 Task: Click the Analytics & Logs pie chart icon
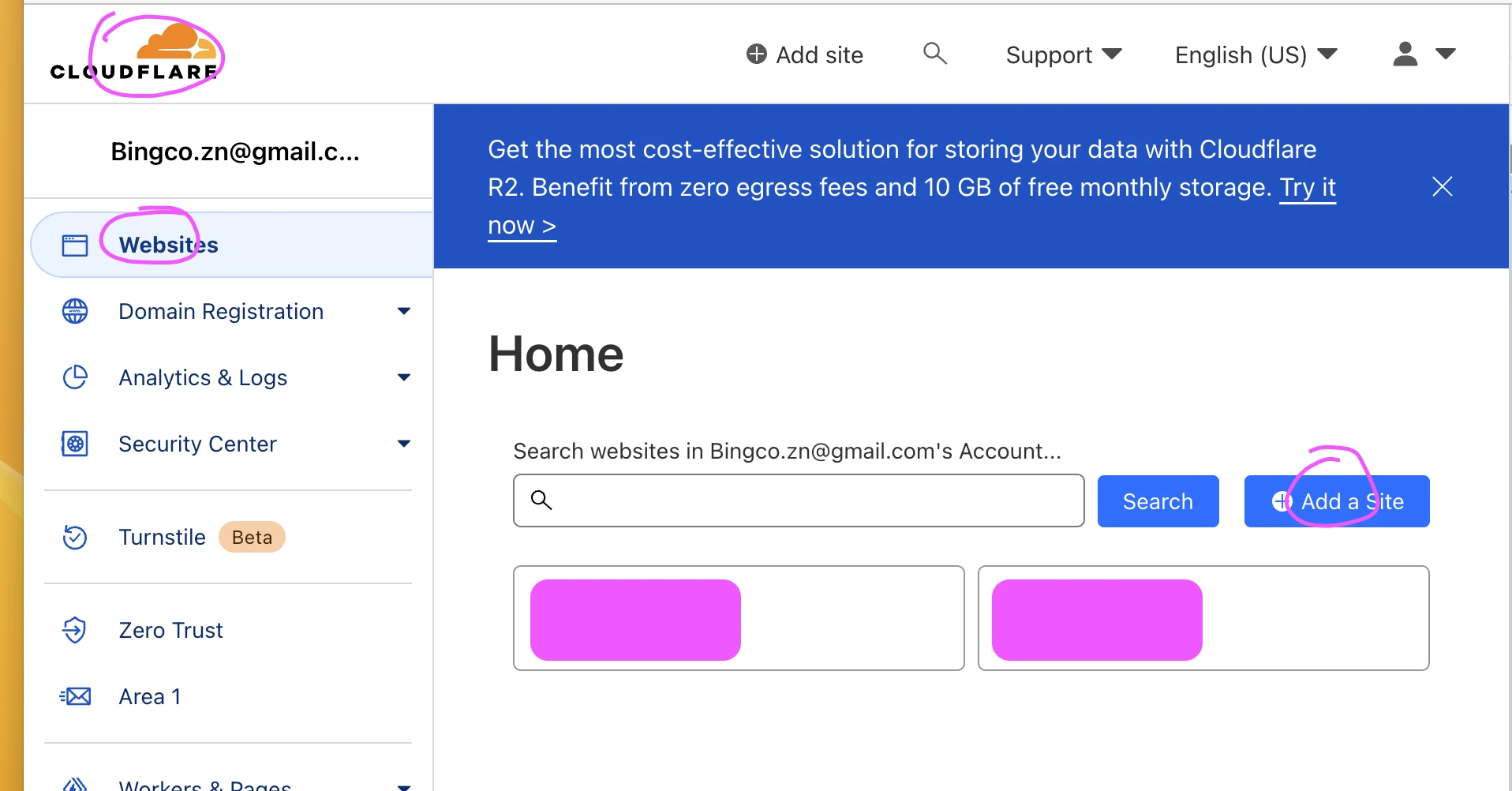[x=75, y=377]
